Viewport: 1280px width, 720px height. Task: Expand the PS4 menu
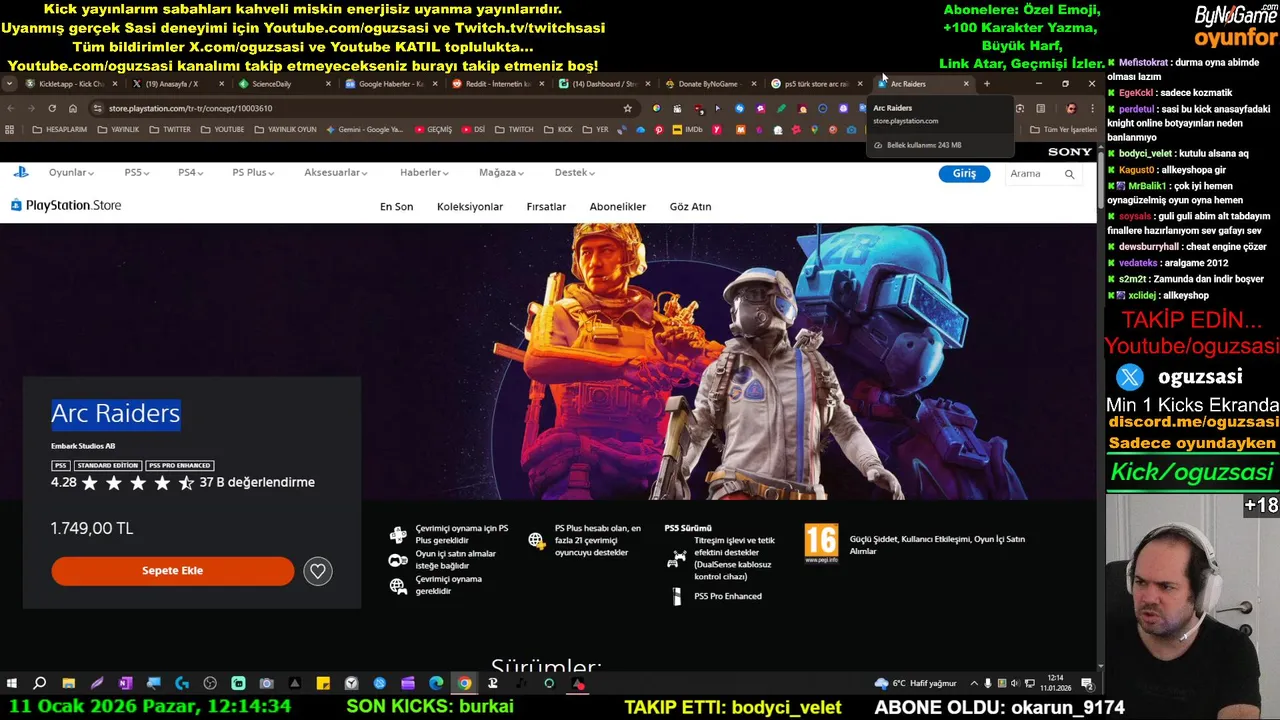click(190, 173)
